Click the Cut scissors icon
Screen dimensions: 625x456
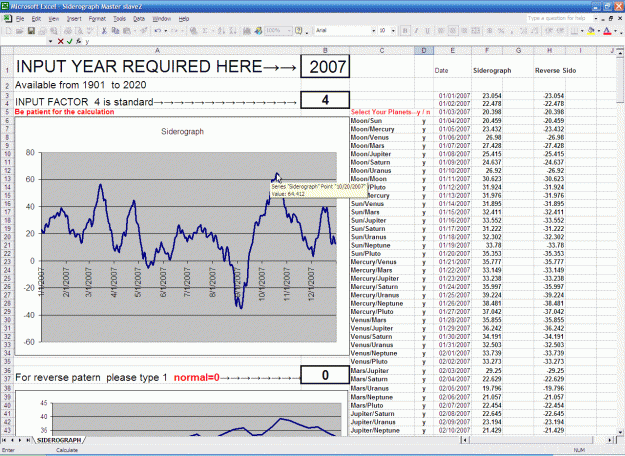pyautogui.click(x=104, y=31)
